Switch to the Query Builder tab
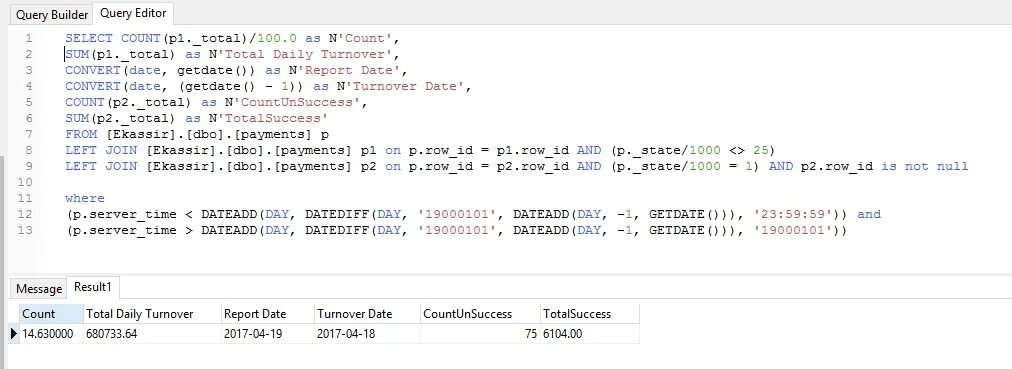Viewport: 1012px width, 369px height. [52, 14]
